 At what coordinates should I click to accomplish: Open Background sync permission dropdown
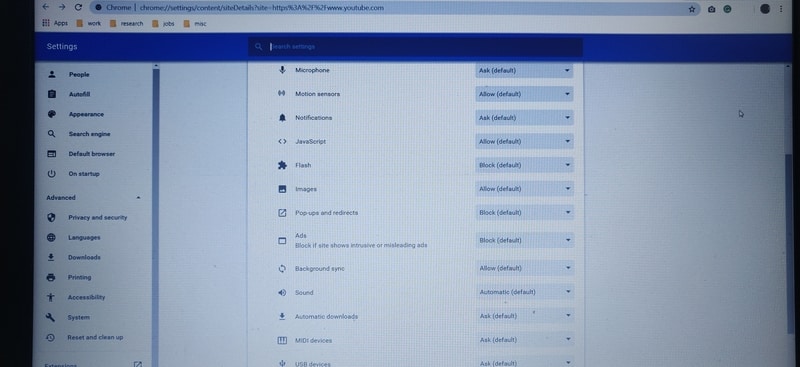click(x=524, y=268)
